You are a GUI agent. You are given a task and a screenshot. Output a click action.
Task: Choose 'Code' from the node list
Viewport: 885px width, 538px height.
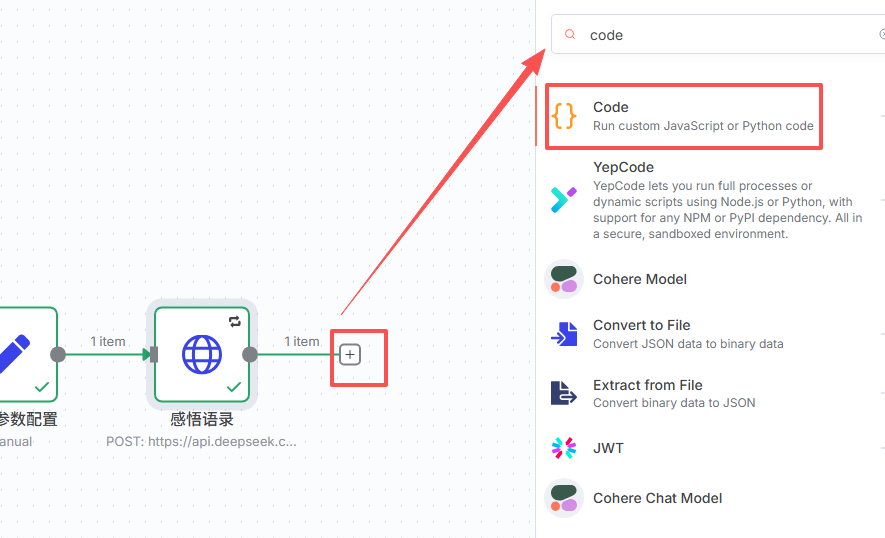click(x=611, y=107)
